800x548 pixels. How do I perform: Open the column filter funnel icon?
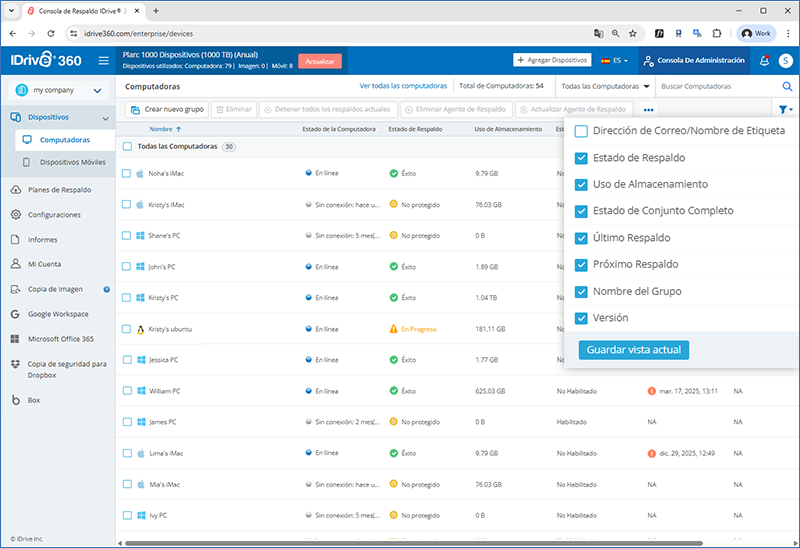(784, 109)
